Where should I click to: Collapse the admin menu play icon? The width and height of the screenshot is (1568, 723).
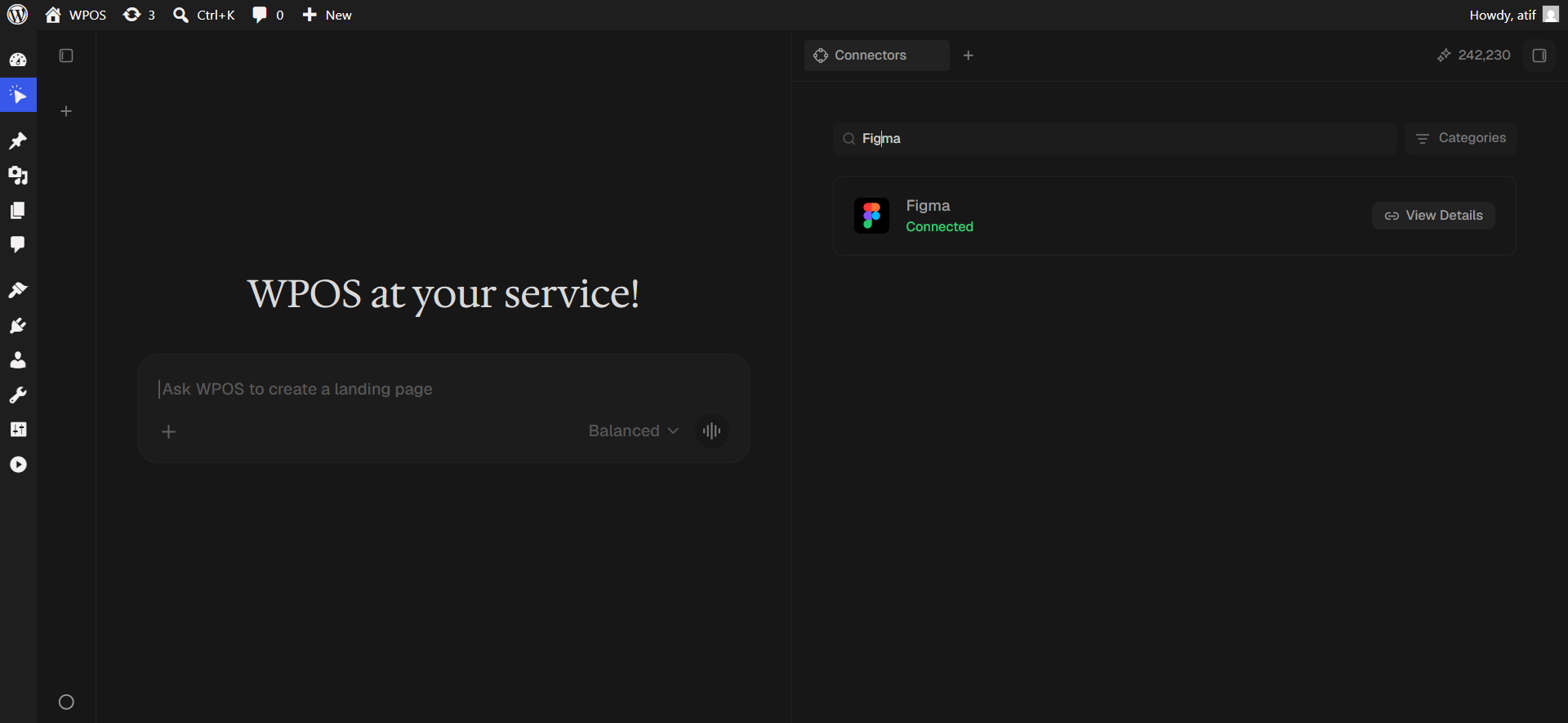pos(18,465)
